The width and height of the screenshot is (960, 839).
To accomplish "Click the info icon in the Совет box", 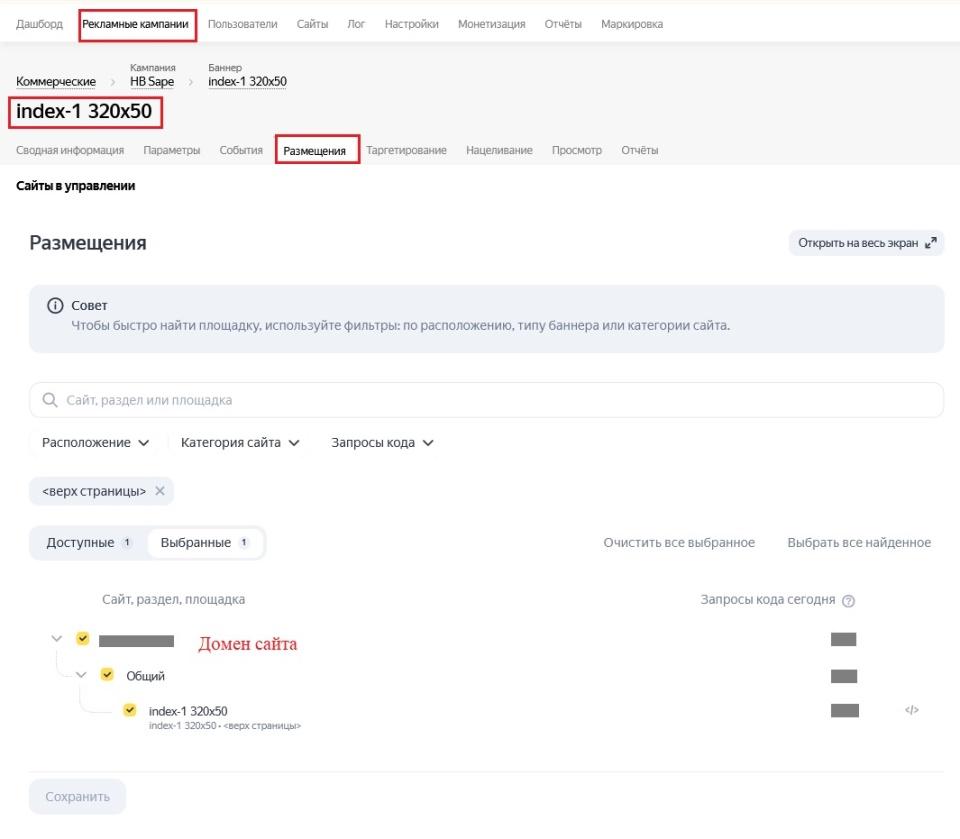I will click(55, 306).
